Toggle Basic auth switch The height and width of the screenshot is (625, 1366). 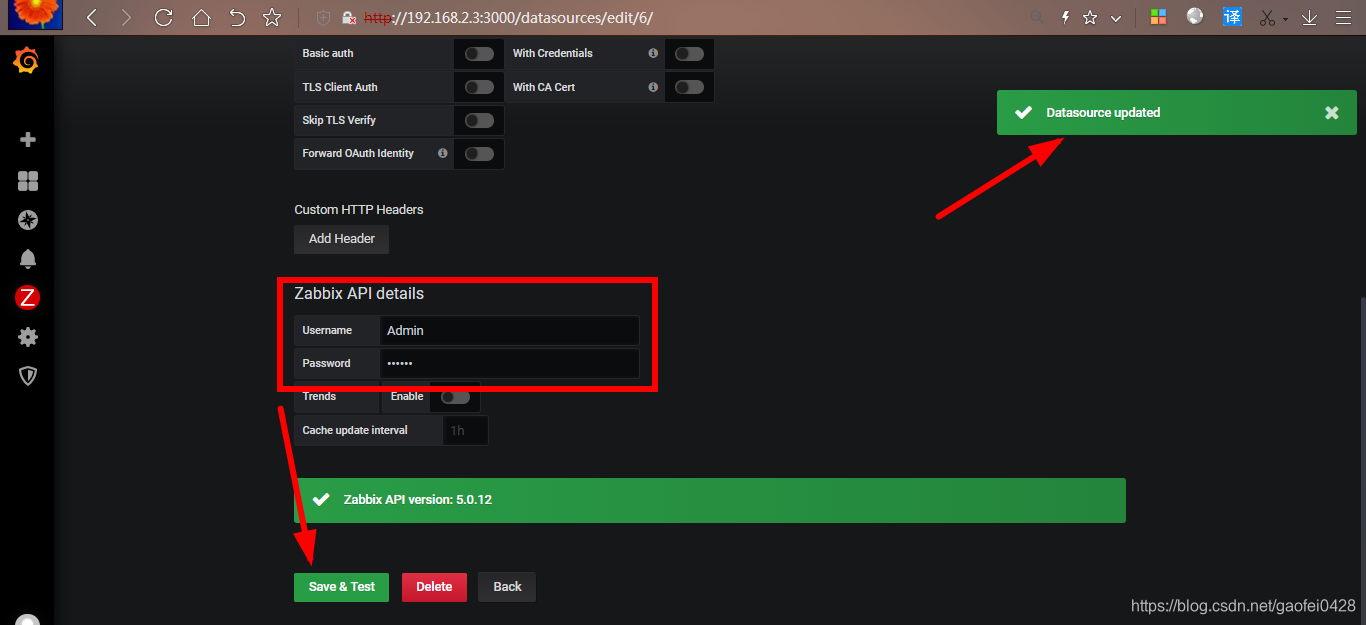point(479,54)
